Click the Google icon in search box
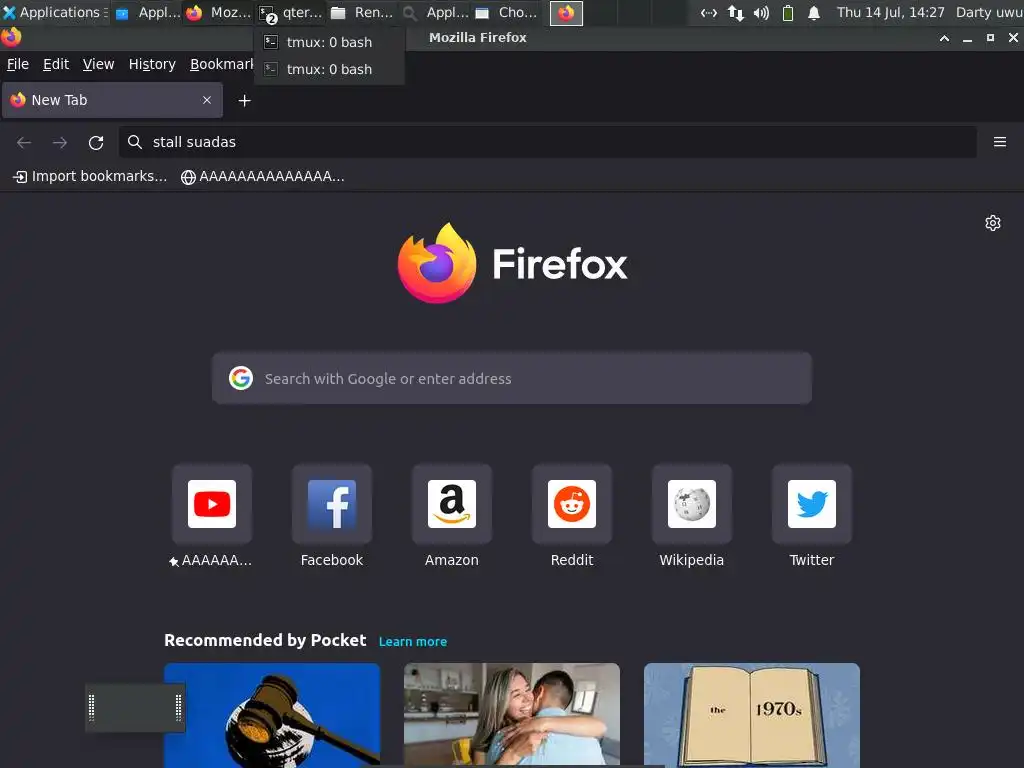This screenshot has height=768, width=1024. click(x=241, y=378)
